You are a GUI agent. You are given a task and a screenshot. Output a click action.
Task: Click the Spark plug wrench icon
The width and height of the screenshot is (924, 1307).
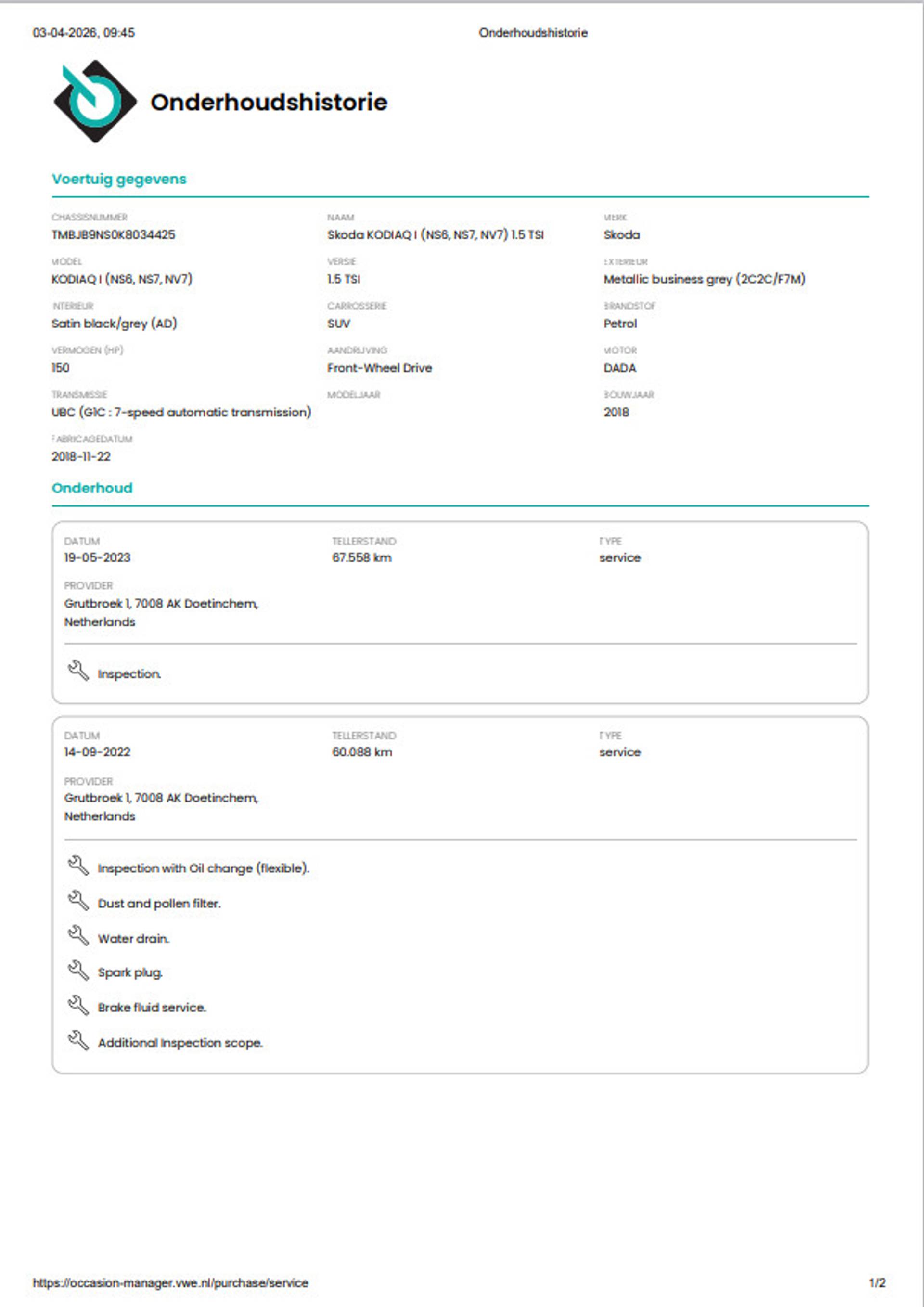click(78, 970)
